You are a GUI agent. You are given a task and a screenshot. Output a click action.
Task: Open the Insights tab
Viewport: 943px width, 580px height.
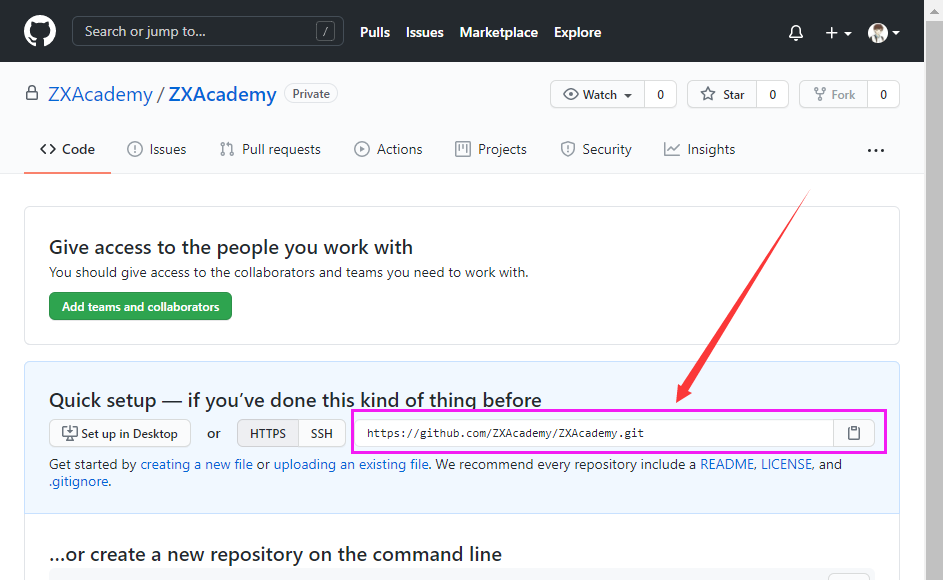(x=699, y=149)
